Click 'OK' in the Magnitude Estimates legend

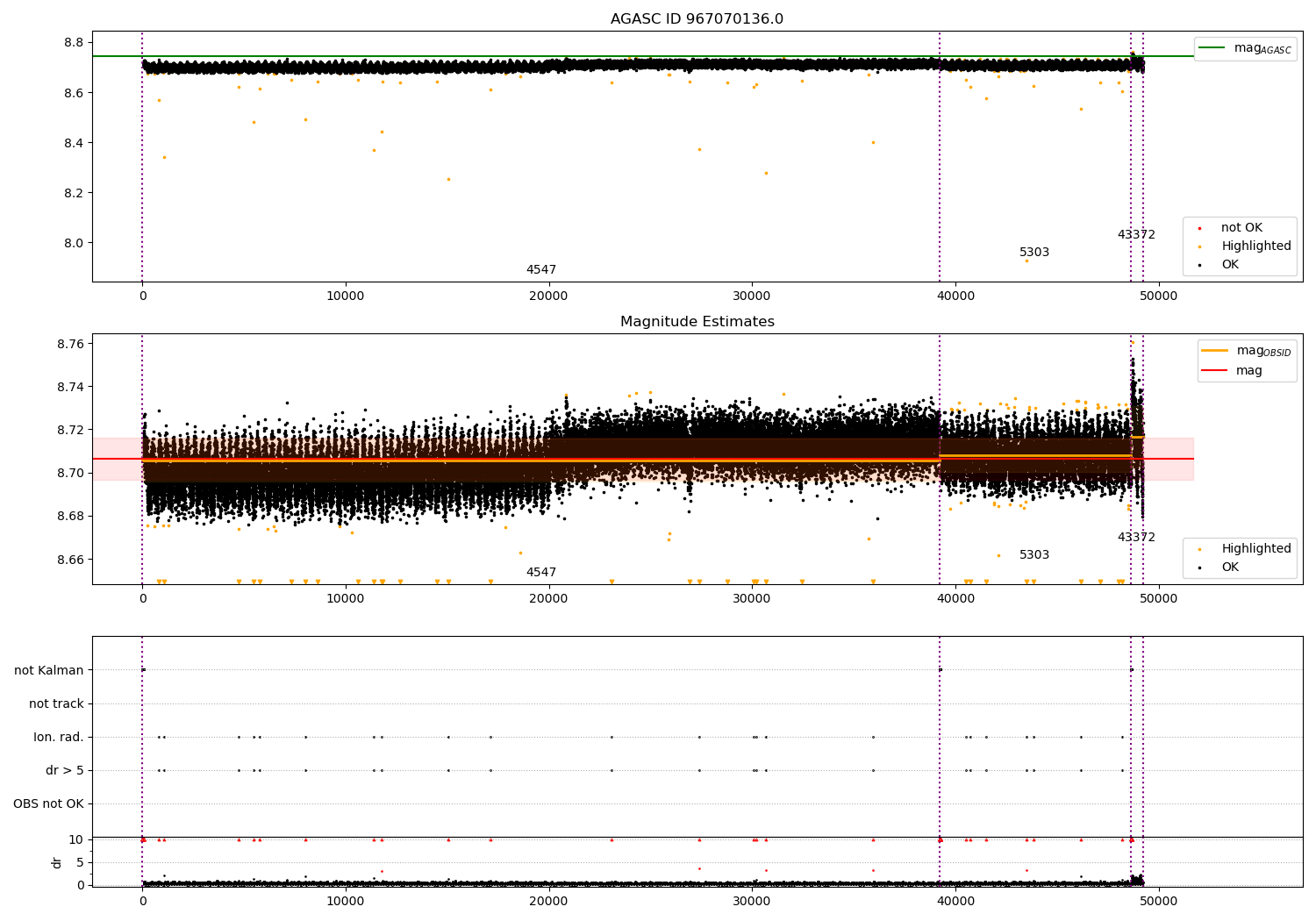[x=1230, y=568]
